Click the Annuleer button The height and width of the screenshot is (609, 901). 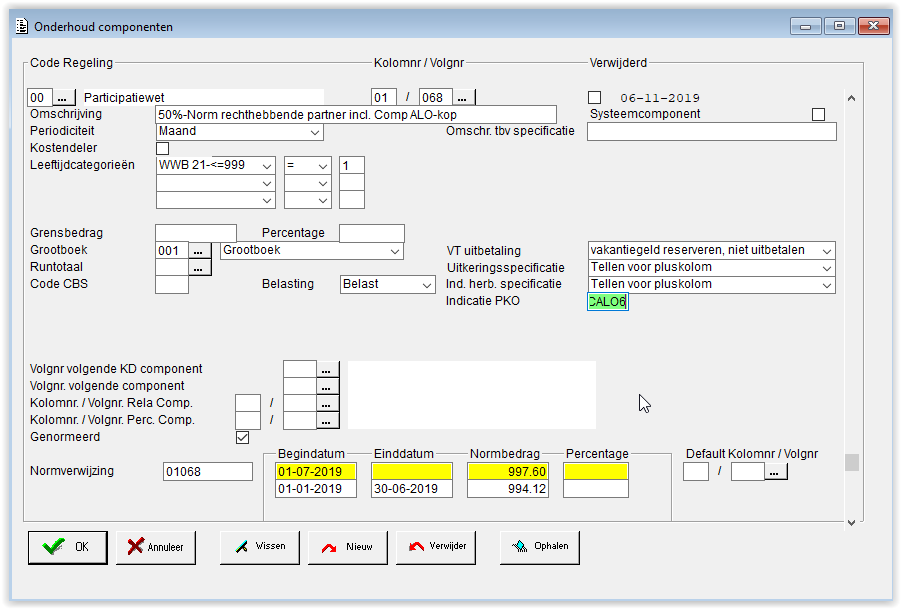(156, 547)
